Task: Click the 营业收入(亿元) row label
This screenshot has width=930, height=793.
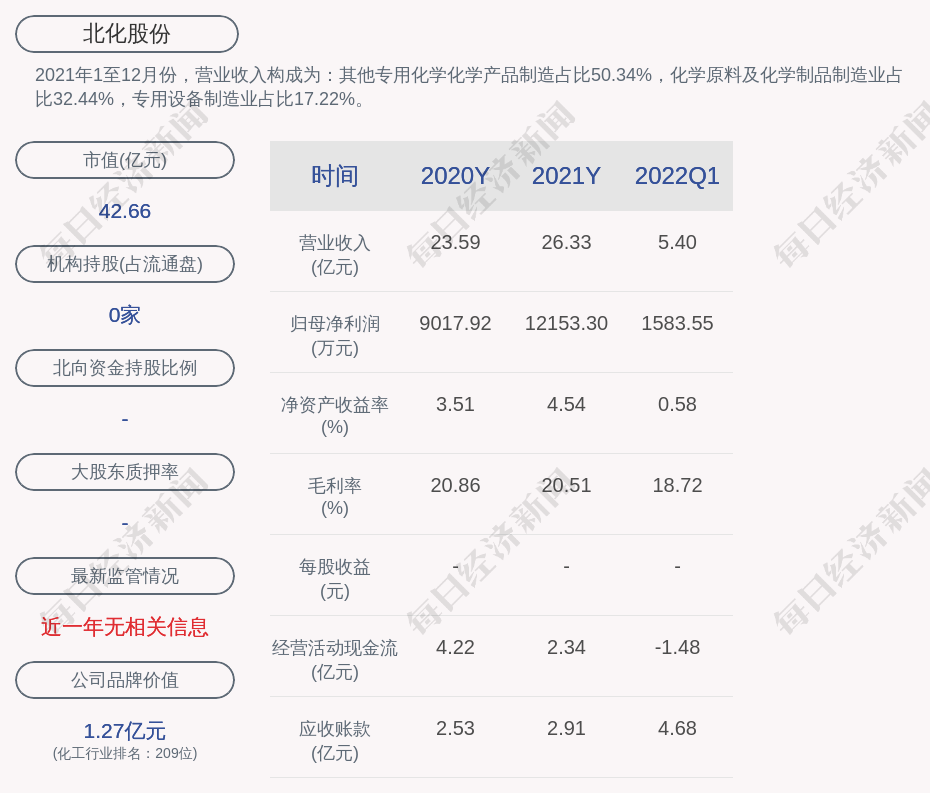Action: pos(335,255)
